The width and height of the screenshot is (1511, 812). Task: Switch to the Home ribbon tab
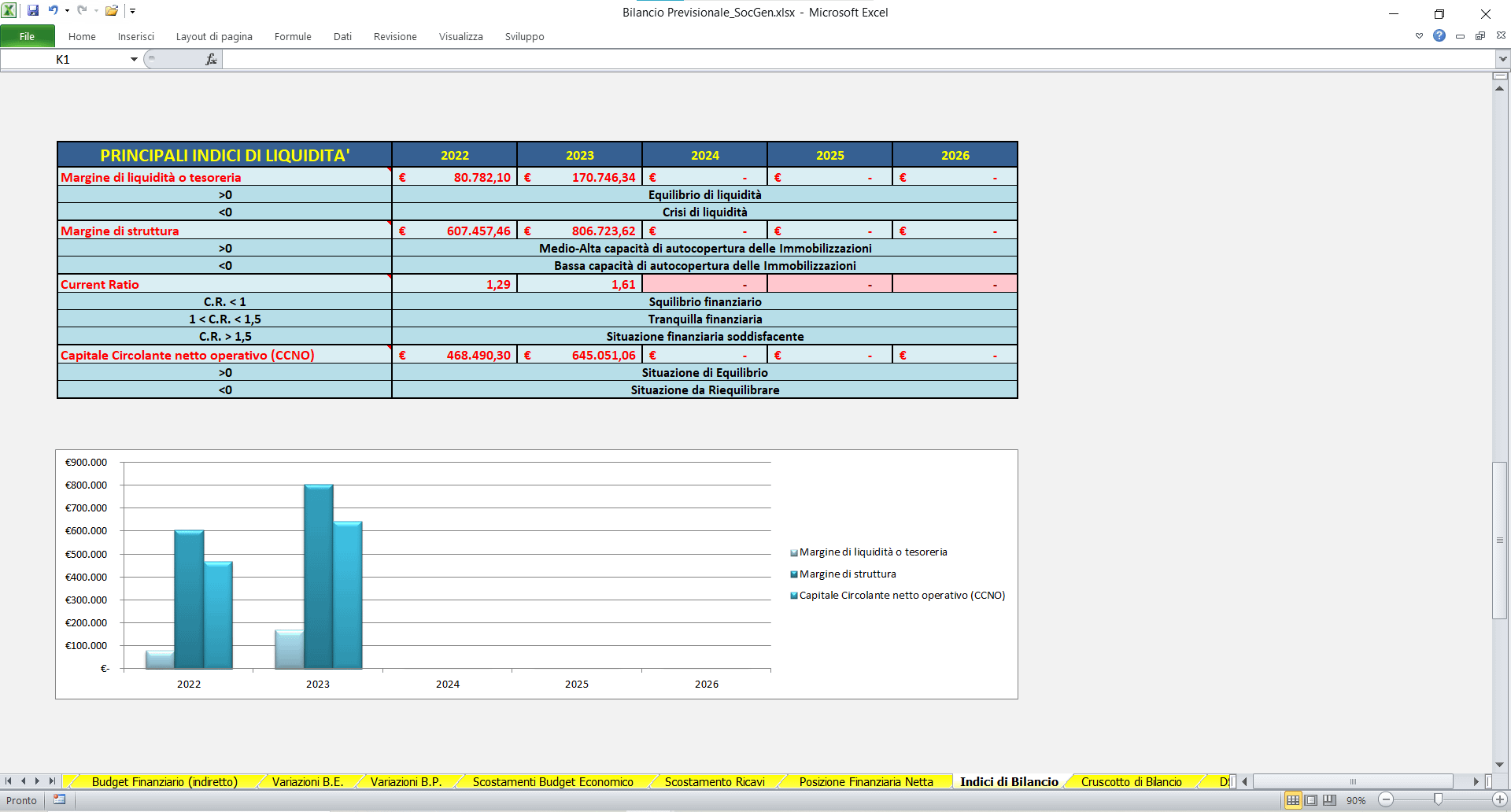click(82, 36)
